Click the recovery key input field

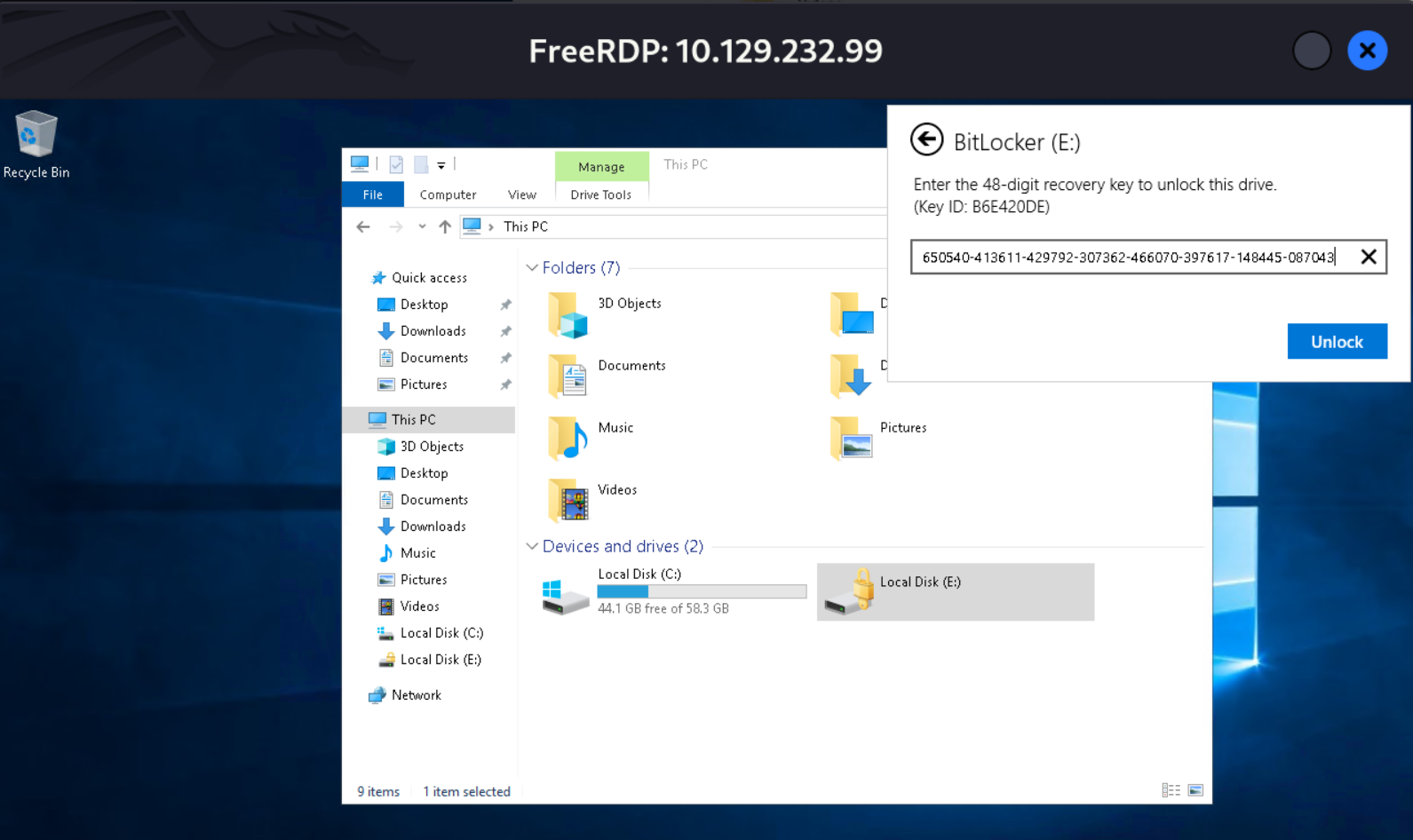[x=1128, y=258]
